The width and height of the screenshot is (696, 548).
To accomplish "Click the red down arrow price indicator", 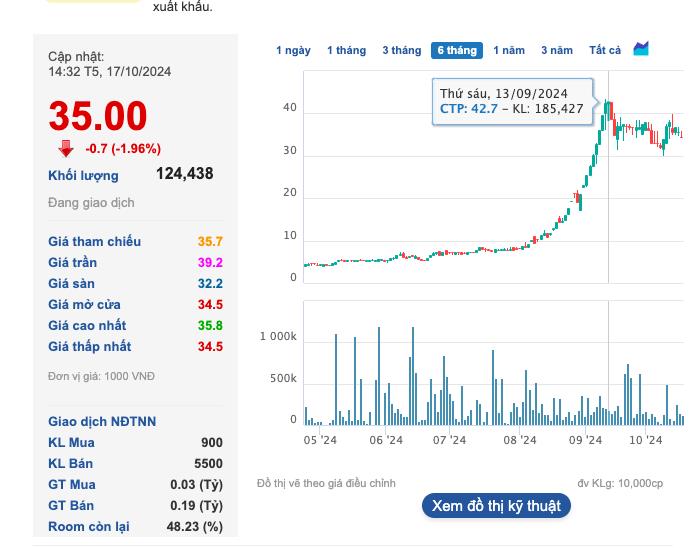I will [x=66, y=149].
